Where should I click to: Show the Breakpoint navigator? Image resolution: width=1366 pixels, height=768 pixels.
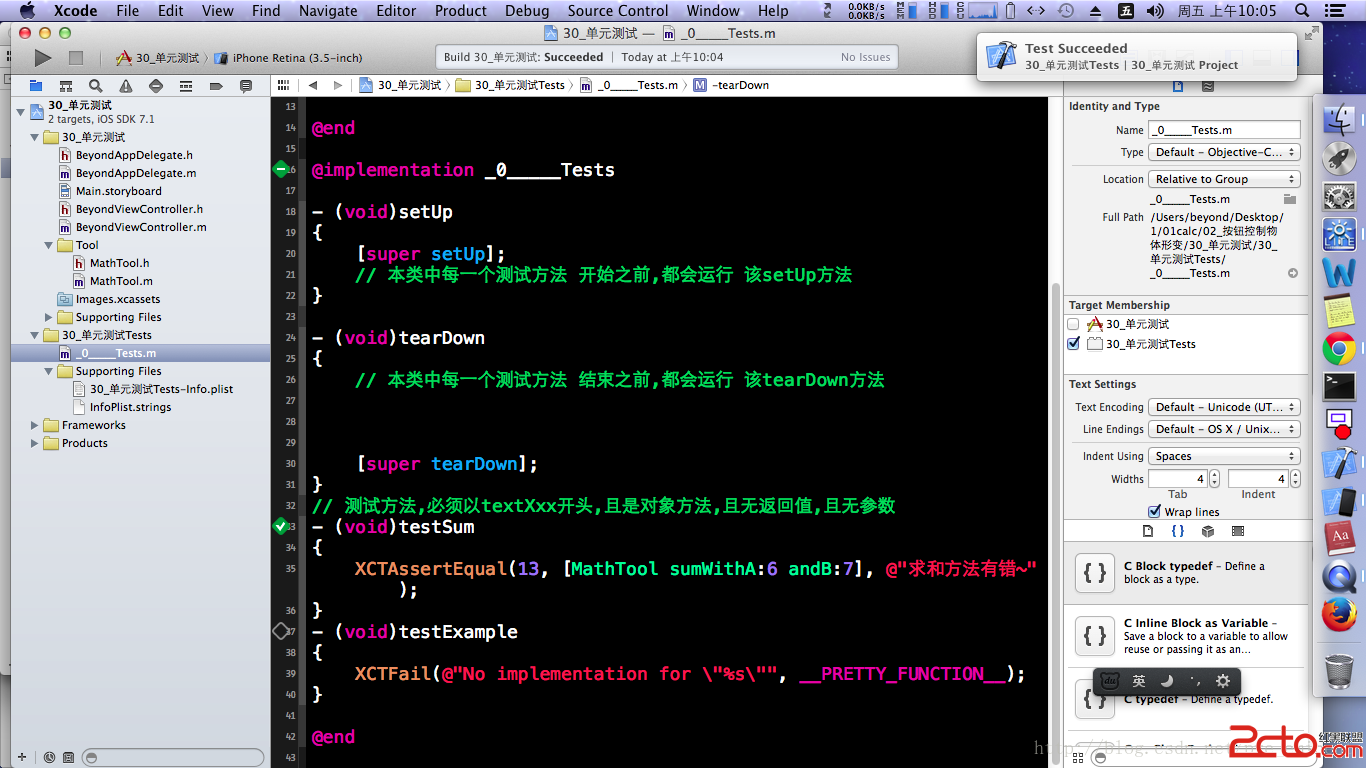click(215, 86)
